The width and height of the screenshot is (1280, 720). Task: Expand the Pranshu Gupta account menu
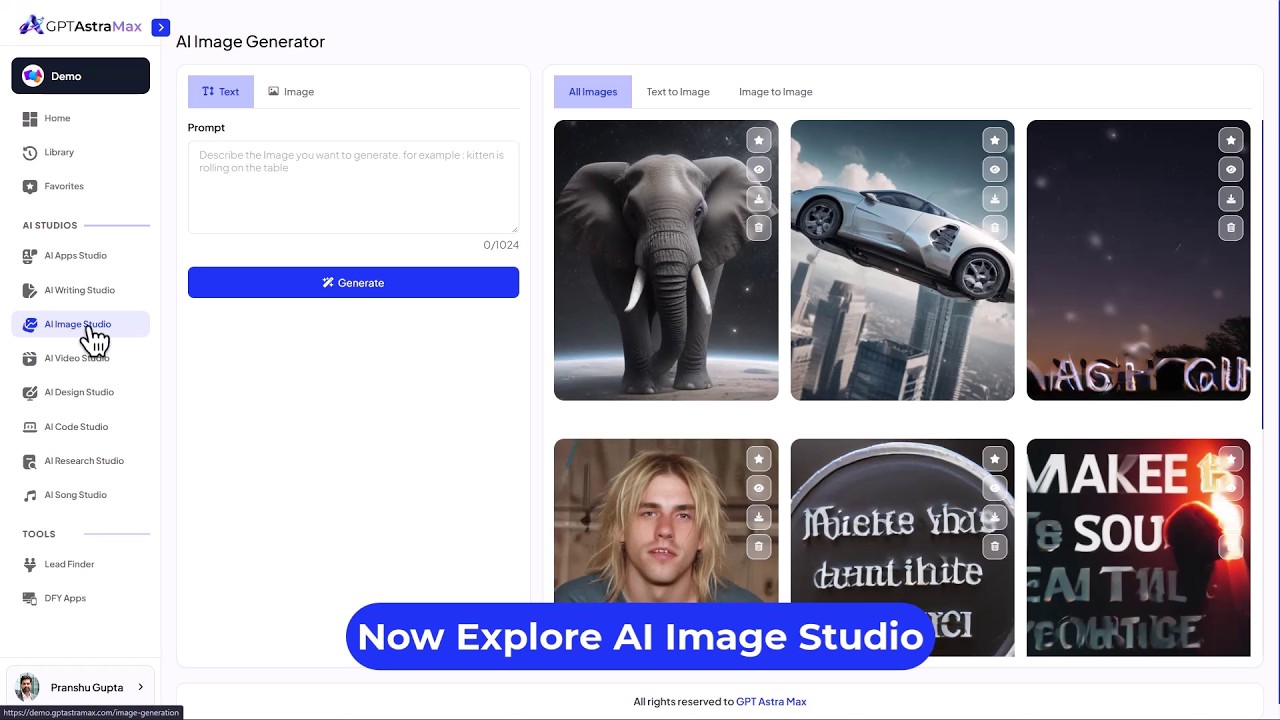pos(80,687)
